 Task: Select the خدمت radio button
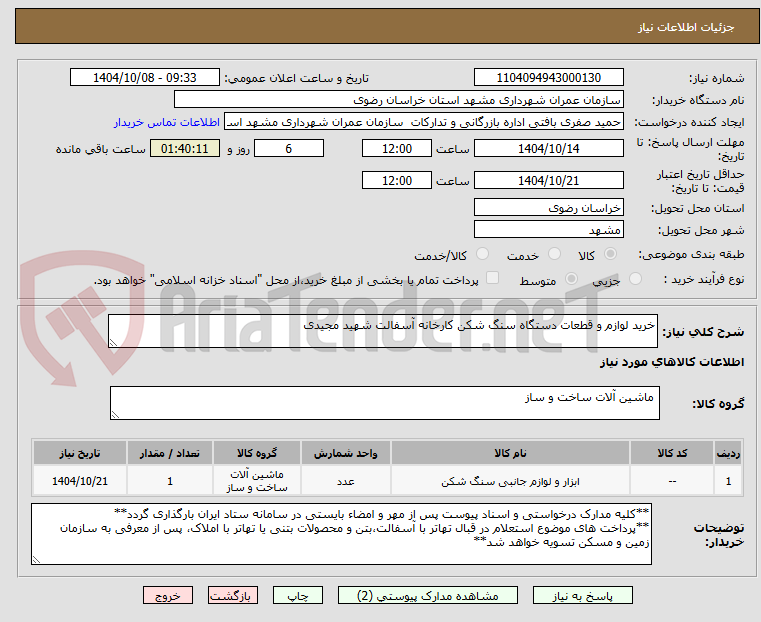(x=554, y=254)
